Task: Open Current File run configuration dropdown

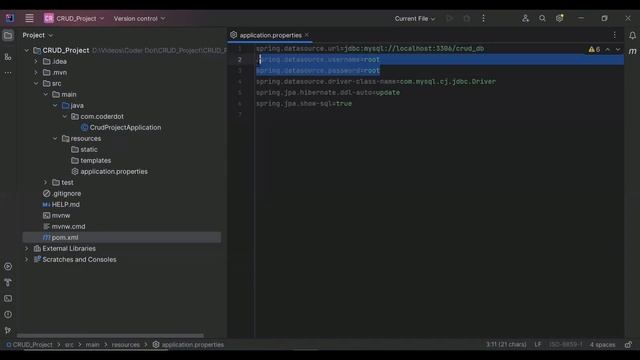Action: click(x=415, y=18)
